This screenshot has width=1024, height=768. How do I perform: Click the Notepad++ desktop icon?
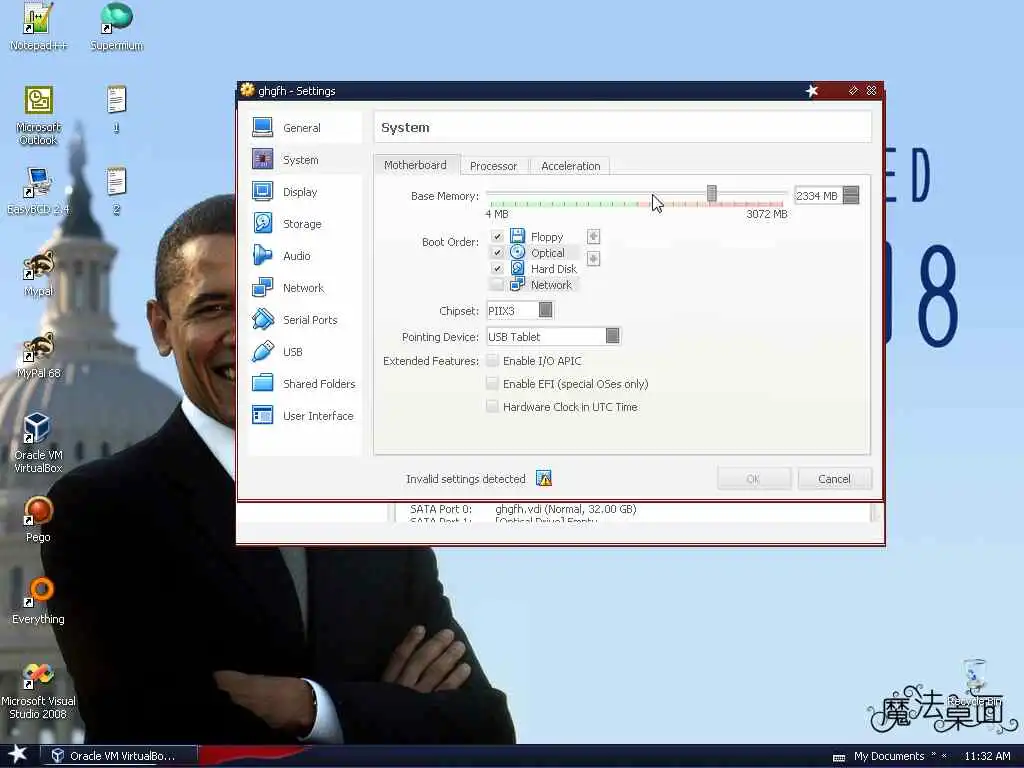pyautogui.click(x=38, y=27)
